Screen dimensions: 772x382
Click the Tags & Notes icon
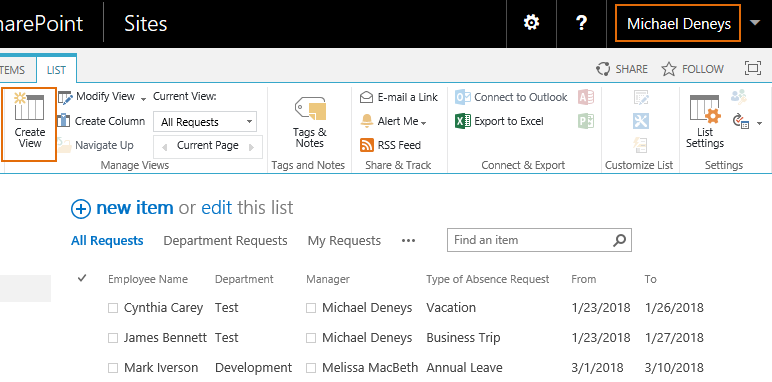click(x=310, y=108)
